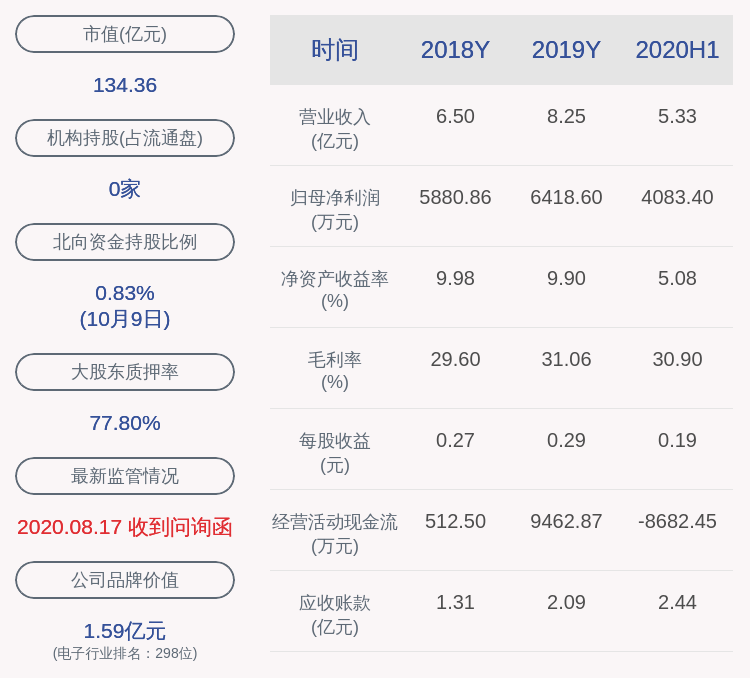Screen dimensions: 750x678
Task: Select receivables value 1.31
Action: click(x=455, y=601)
